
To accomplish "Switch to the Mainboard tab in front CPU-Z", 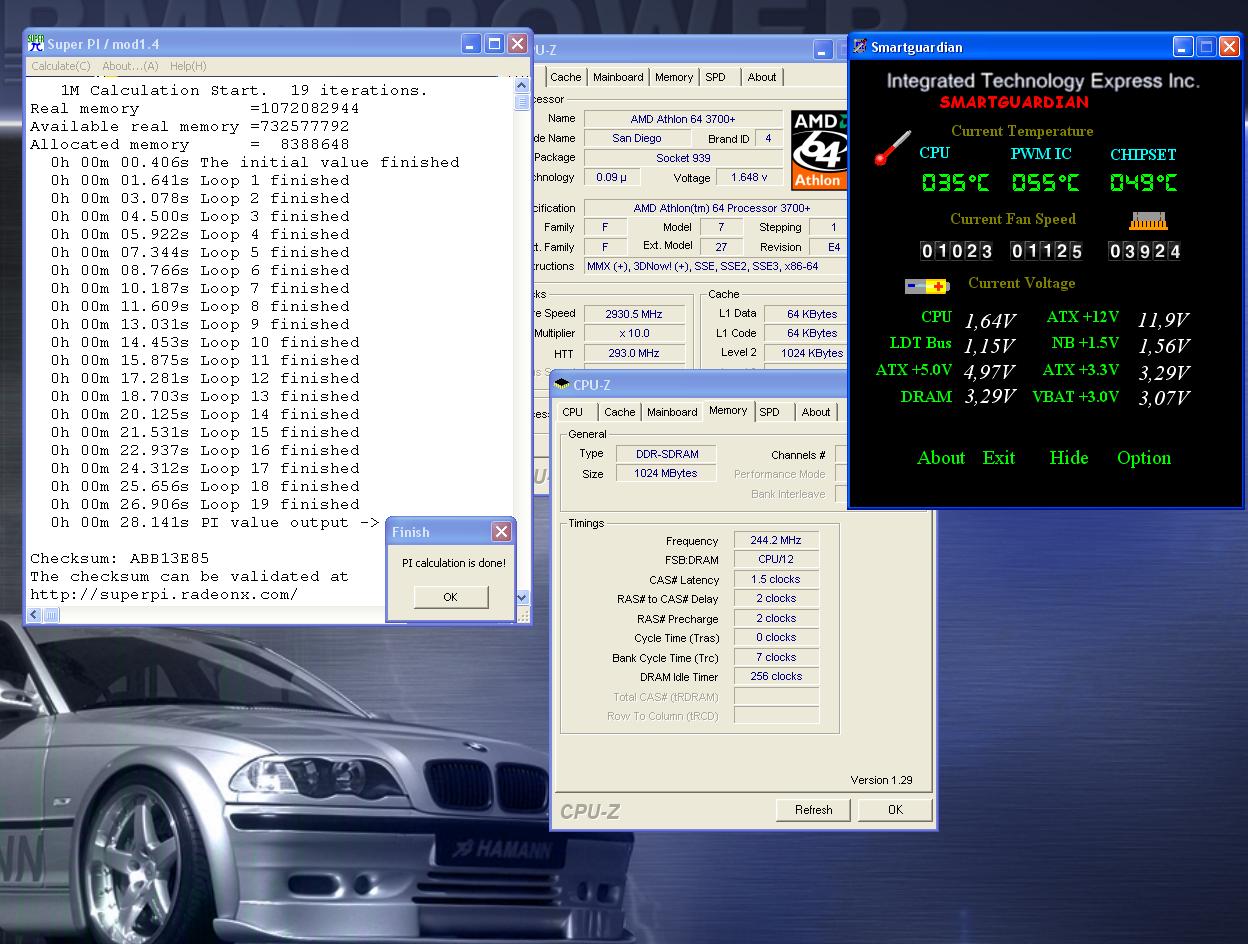I will [672, 412].
